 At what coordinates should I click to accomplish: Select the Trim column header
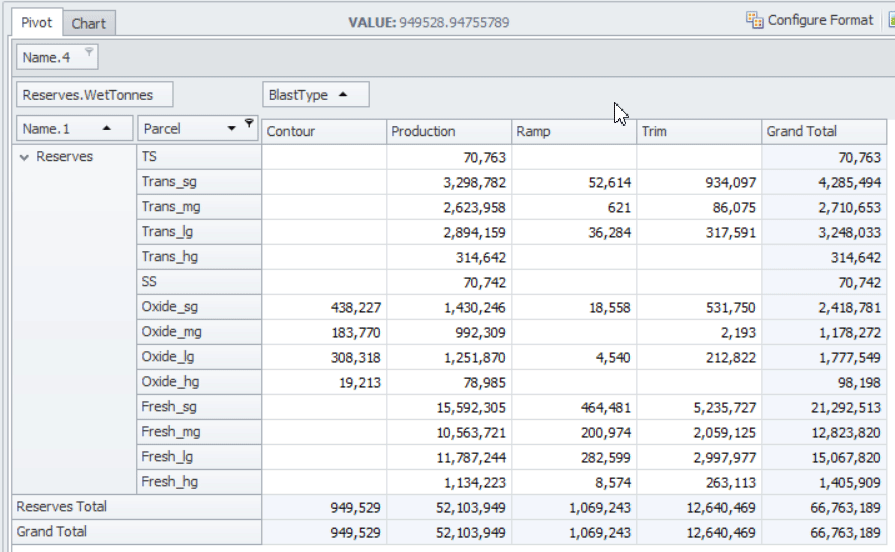click(x=698, y=131)
